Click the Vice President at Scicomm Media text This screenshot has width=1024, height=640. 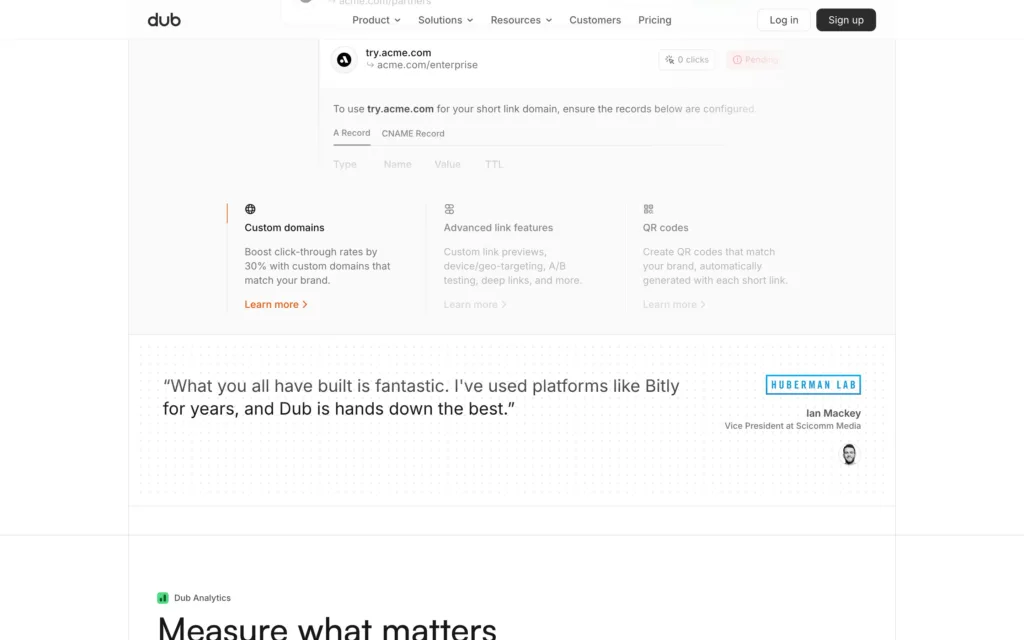coord(792,426)
